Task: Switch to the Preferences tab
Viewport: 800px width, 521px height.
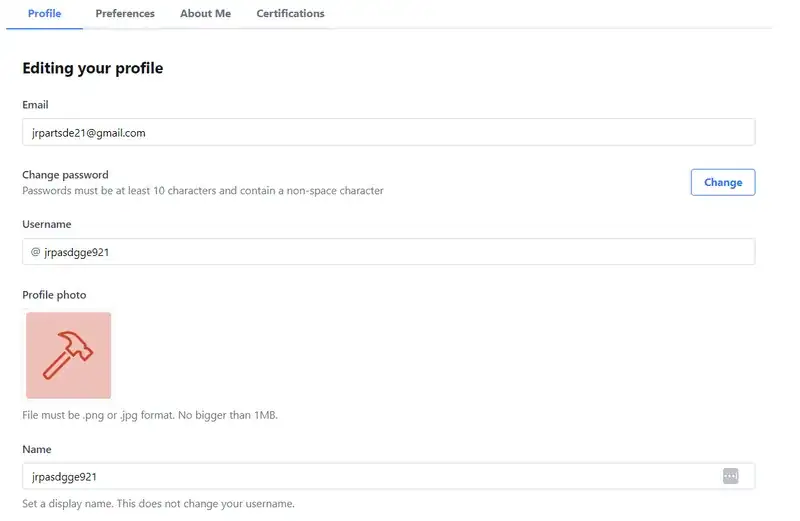Action: pyautogui.click(x=125, y=14)
